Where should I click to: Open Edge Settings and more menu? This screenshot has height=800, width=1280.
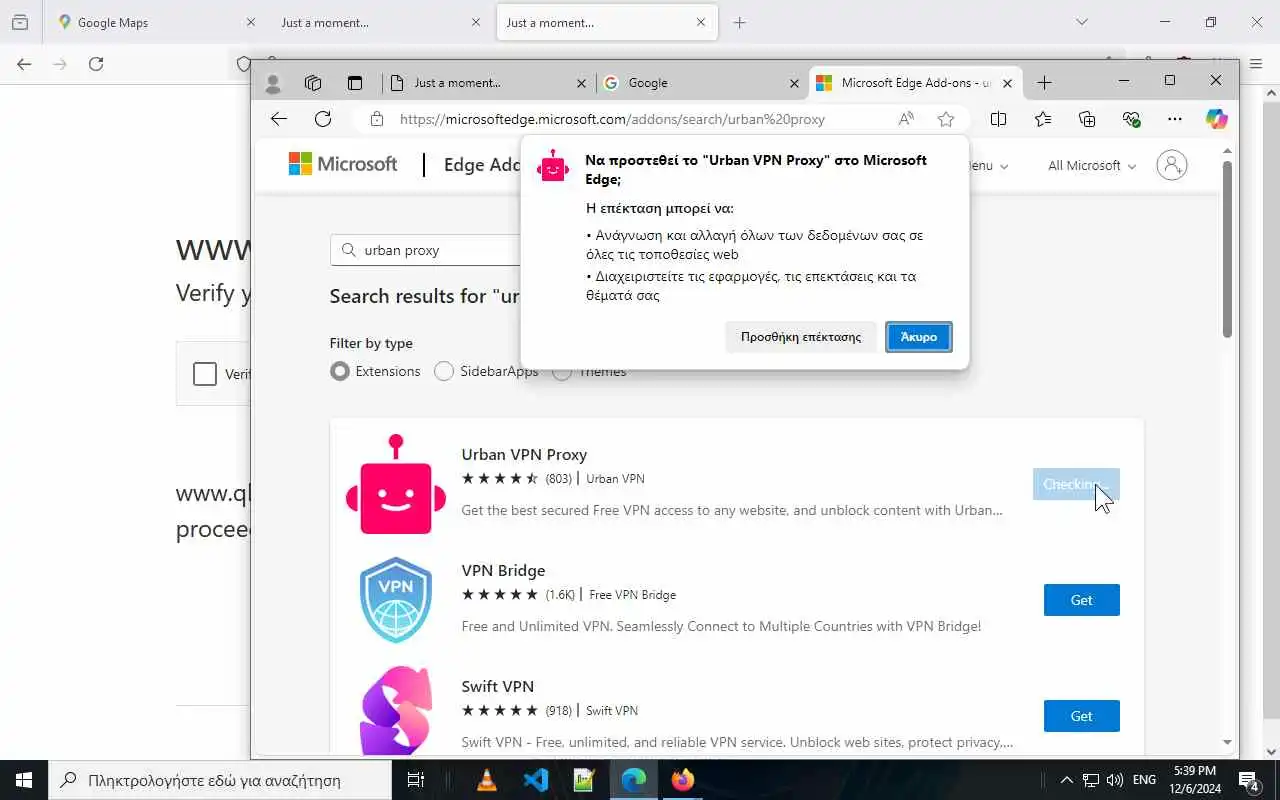coord(1175,119)
